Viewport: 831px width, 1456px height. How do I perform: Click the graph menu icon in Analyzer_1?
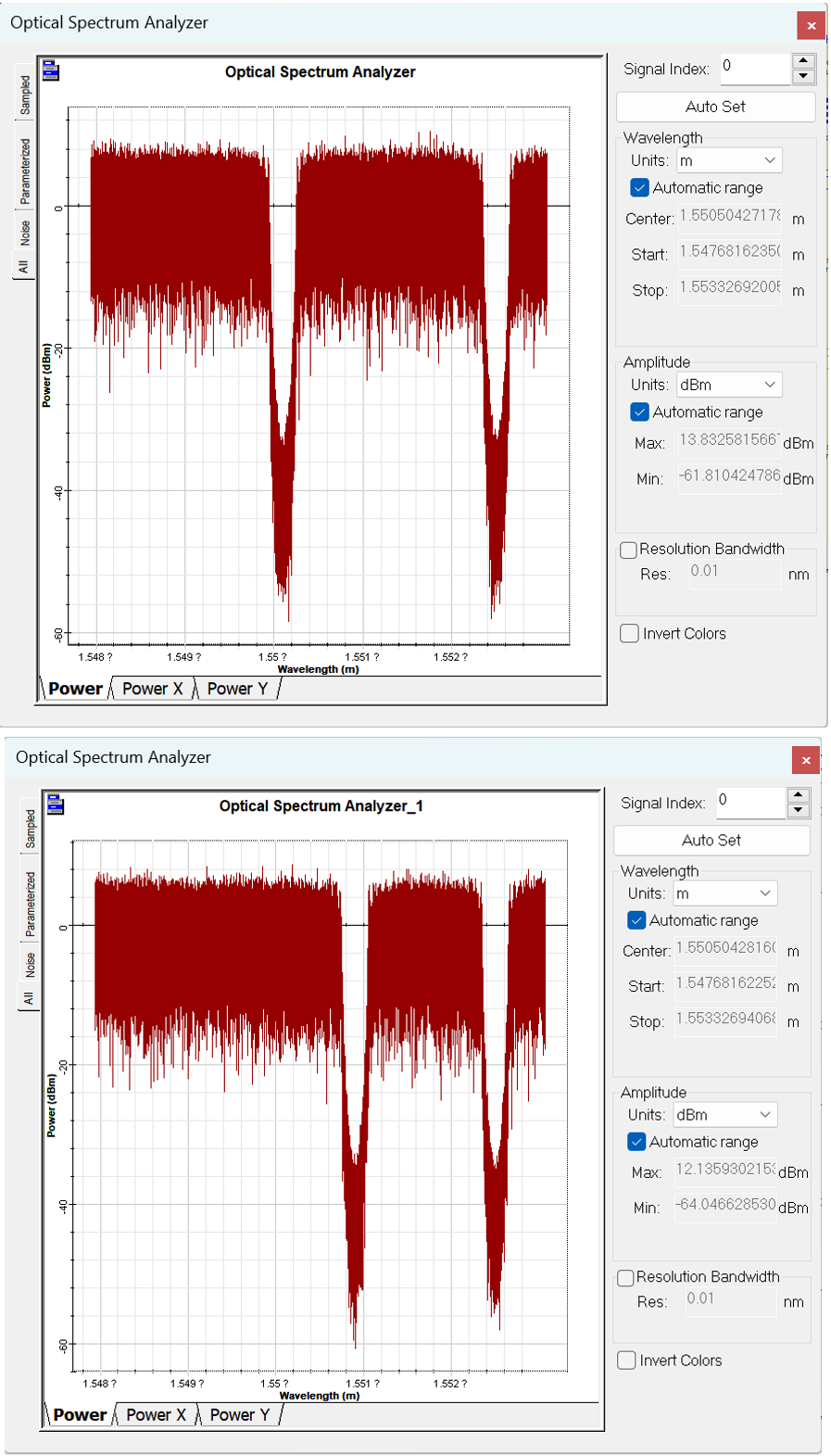[x=56, y=804]
